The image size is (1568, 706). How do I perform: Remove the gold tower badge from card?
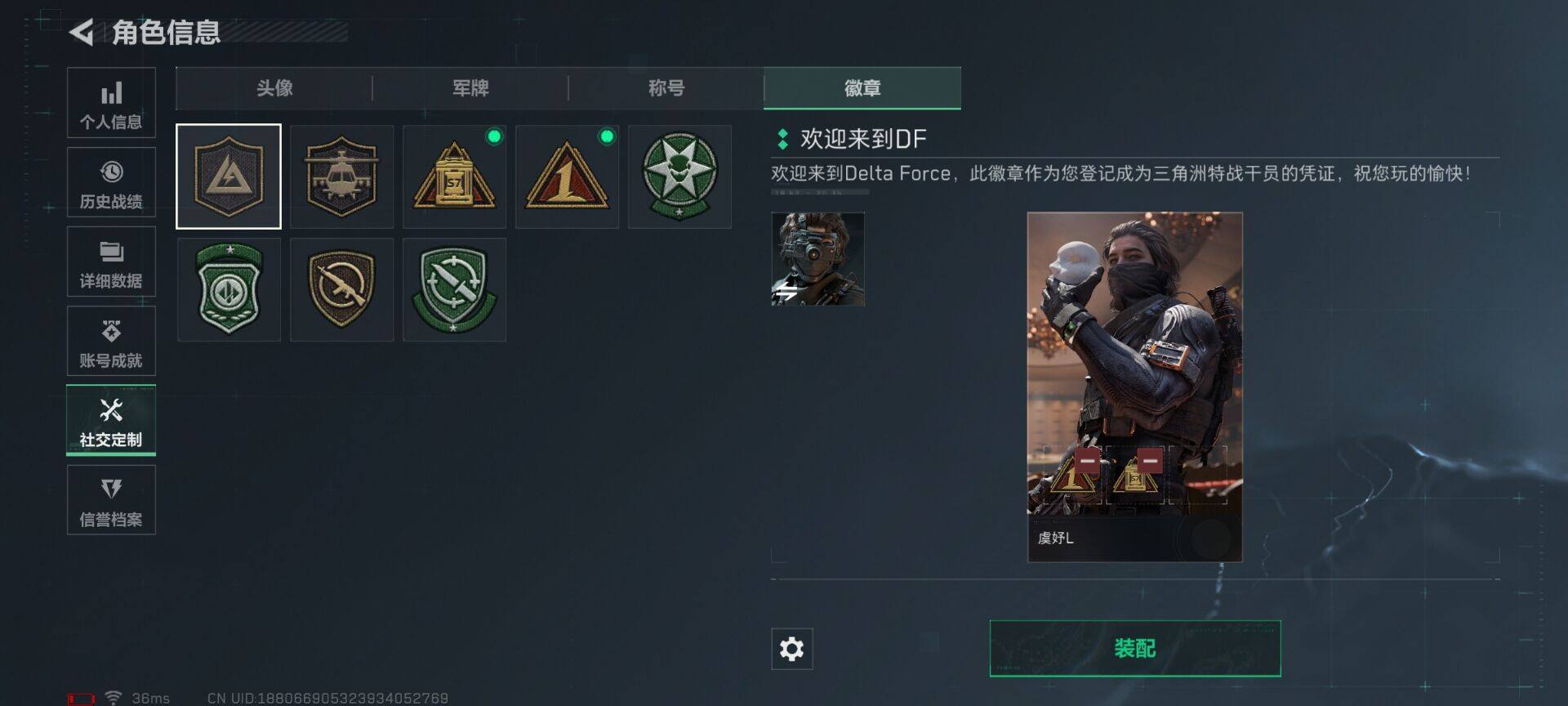[1150, 461]
